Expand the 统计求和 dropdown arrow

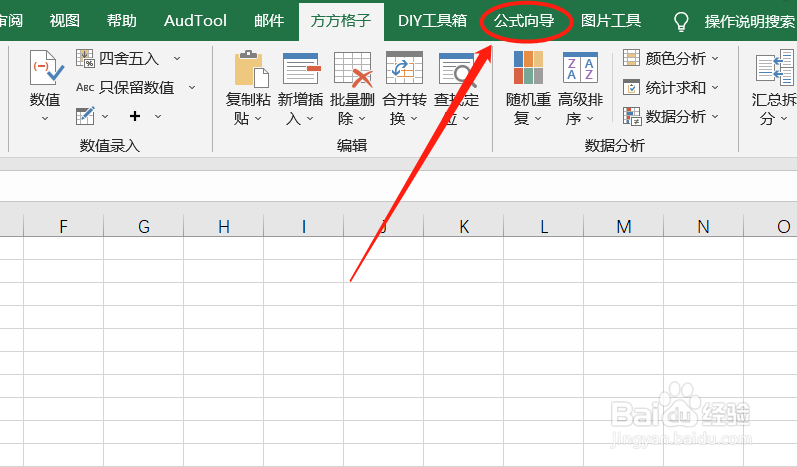715,87
